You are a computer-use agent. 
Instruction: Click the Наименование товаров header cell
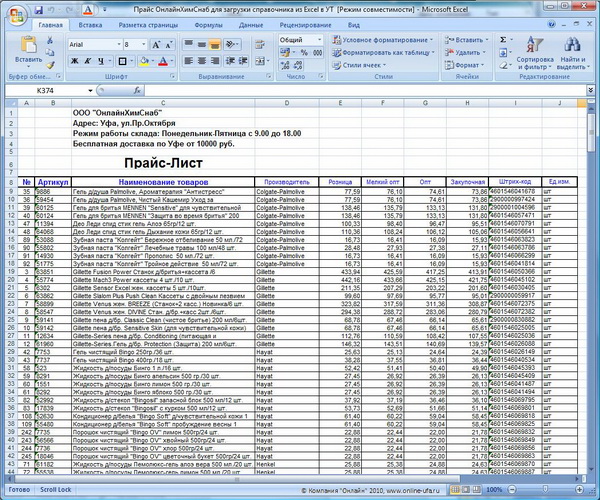click(163, 182)
